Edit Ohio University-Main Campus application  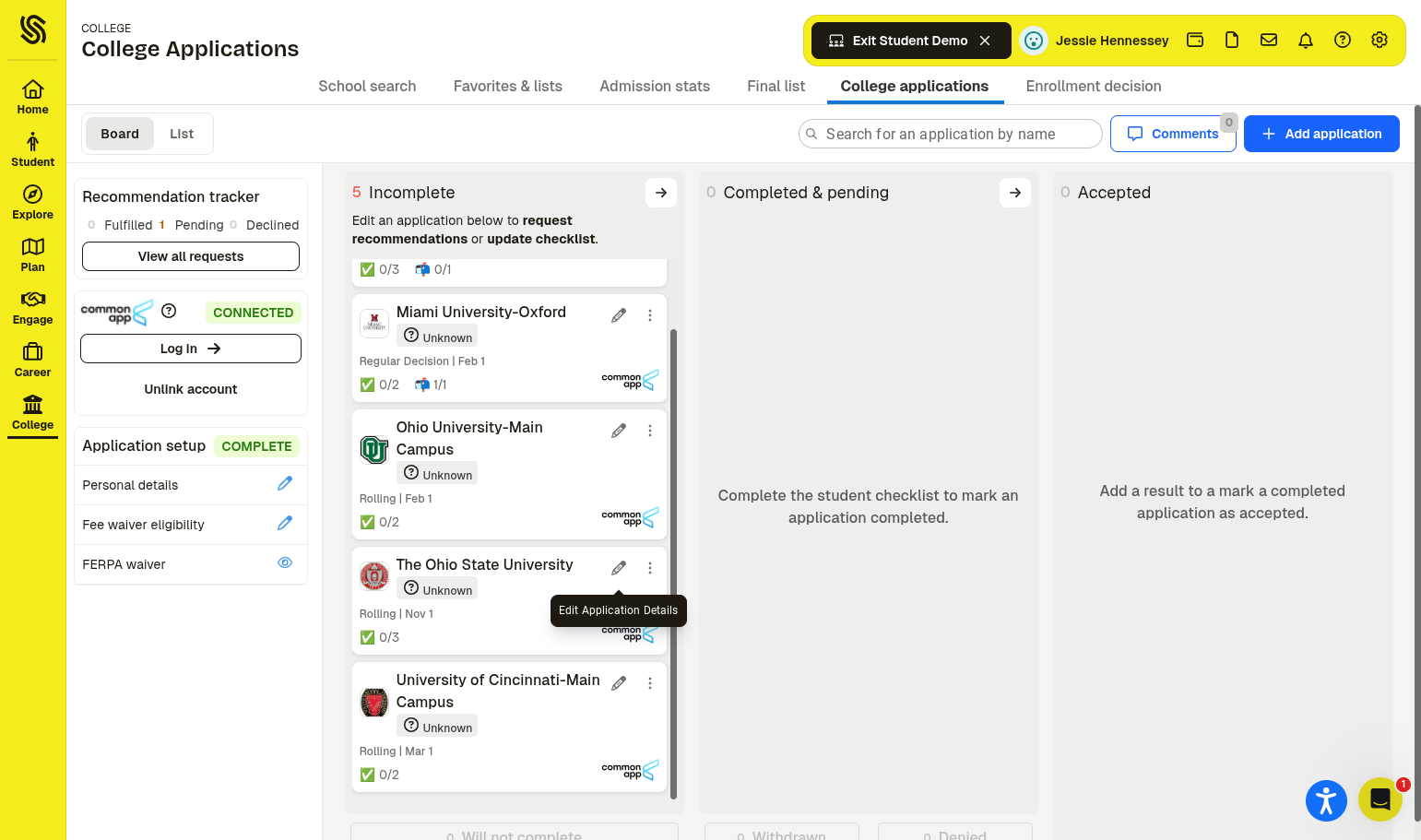[619, 431]
